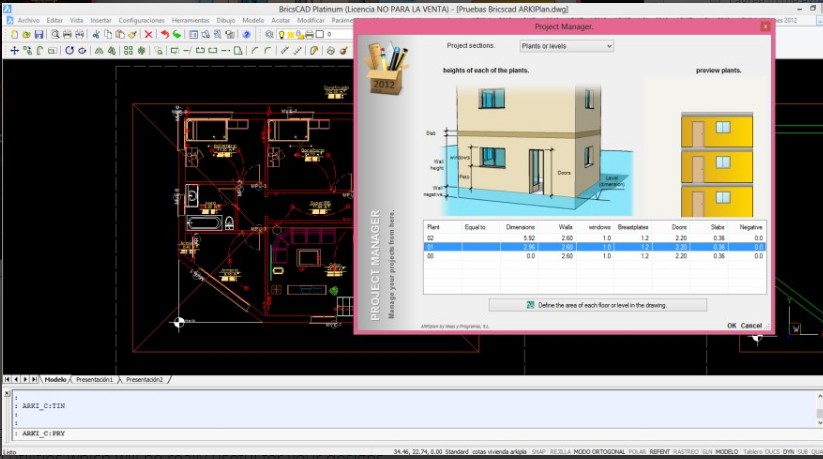Click the Copy icon in toolbar

108,35
